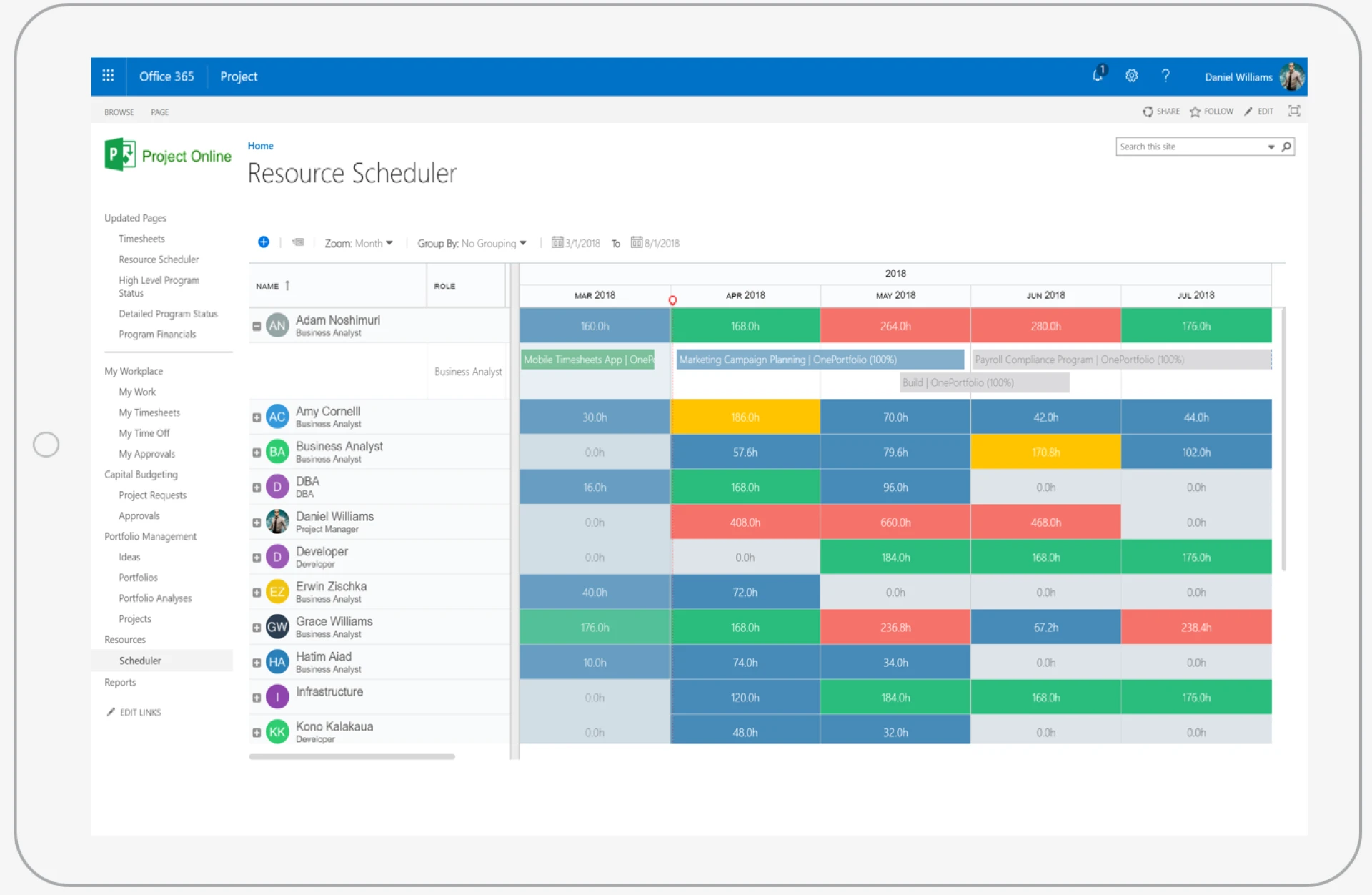1372x895 pixels.
Task: Enter focus mode with the full-screen toggle
Action: pos(1294,111)
